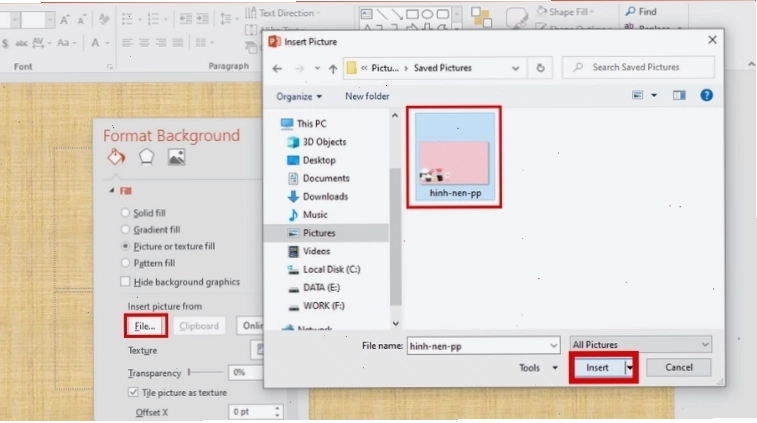
Task: Click the Insert button
Action: pos(597,367)
